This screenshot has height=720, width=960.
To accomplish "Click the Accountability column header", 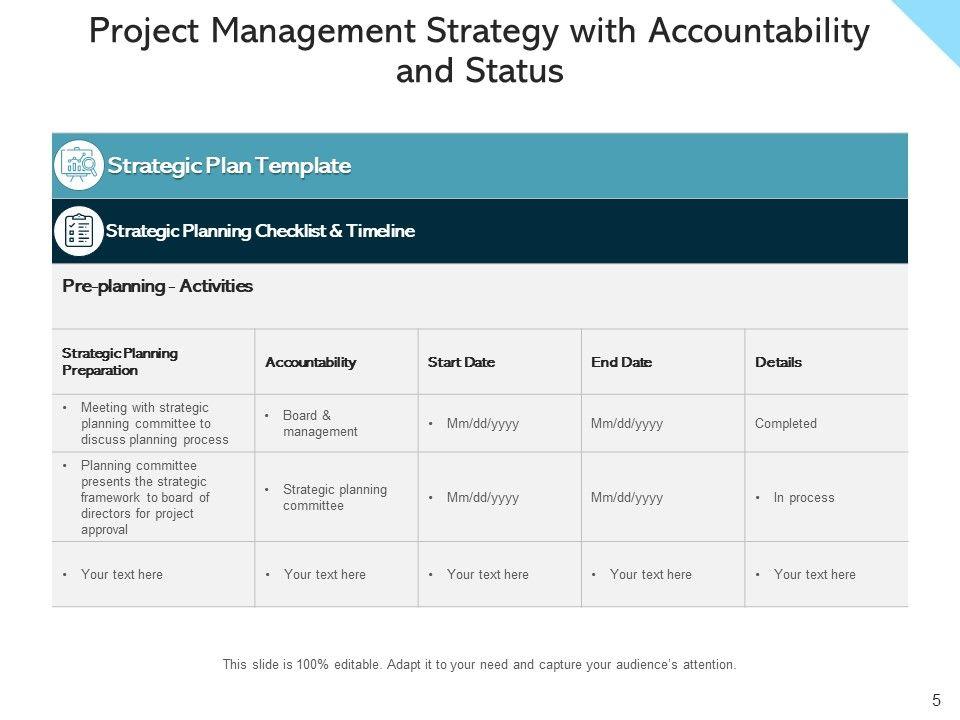I will click(x=310, y=362).
